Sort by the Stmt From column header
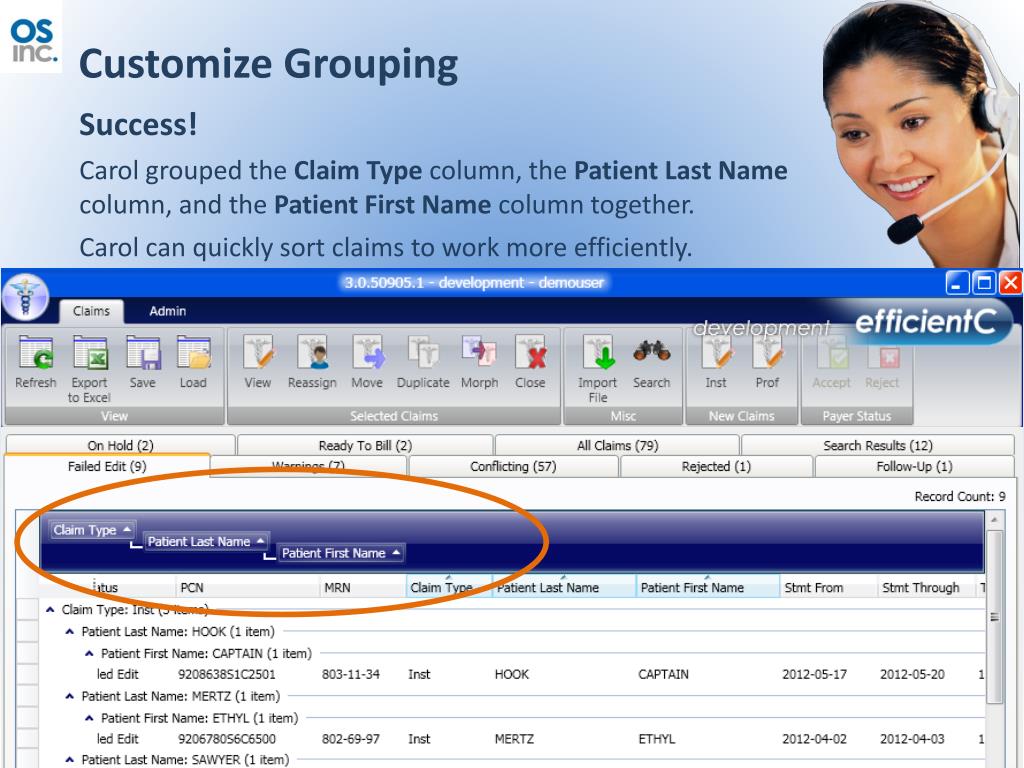 point(829,587)
